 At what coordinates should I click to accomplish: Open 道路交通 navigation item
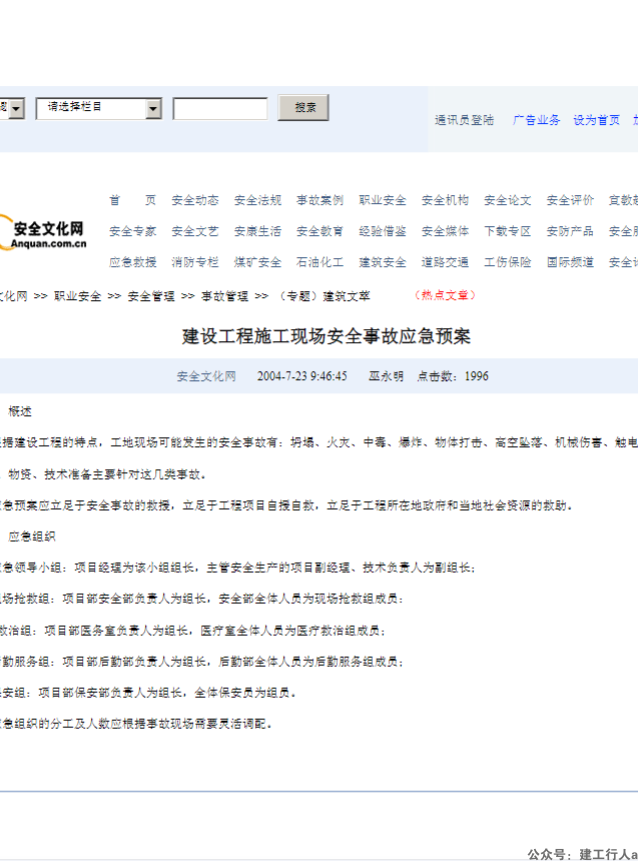[445, 262]
